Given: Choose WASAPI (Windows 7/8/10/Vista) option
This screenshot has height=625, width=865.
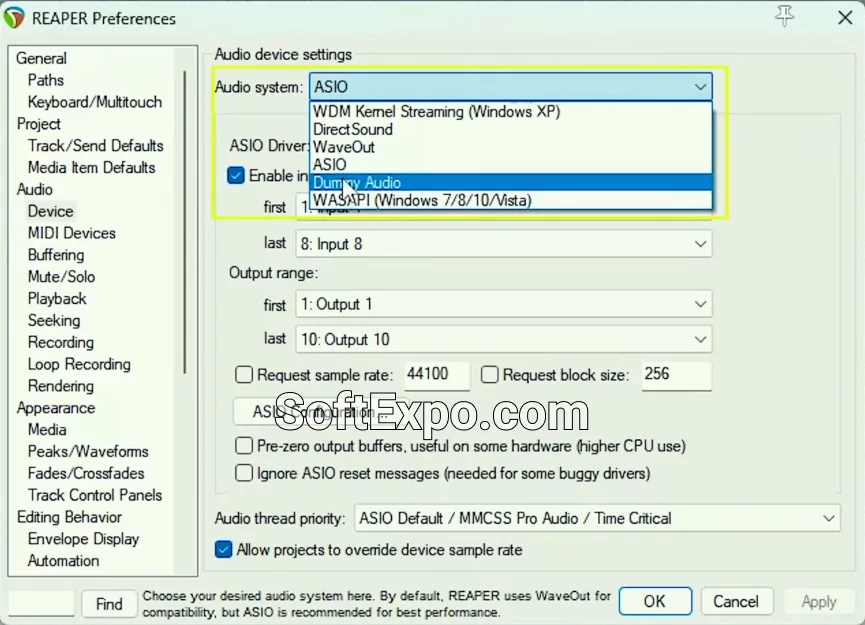Looking at the screenshot, I should 422,201.
